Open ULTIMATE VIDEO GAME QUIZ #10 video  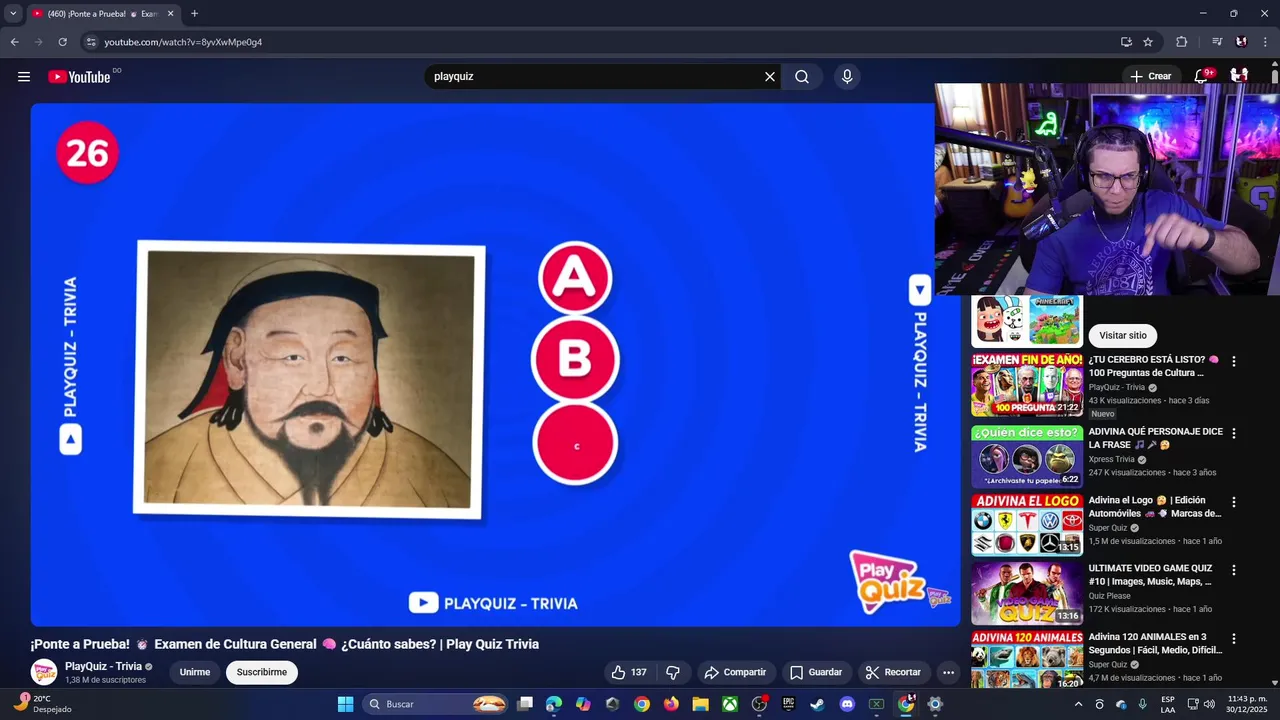click(x=1150, y=575)
